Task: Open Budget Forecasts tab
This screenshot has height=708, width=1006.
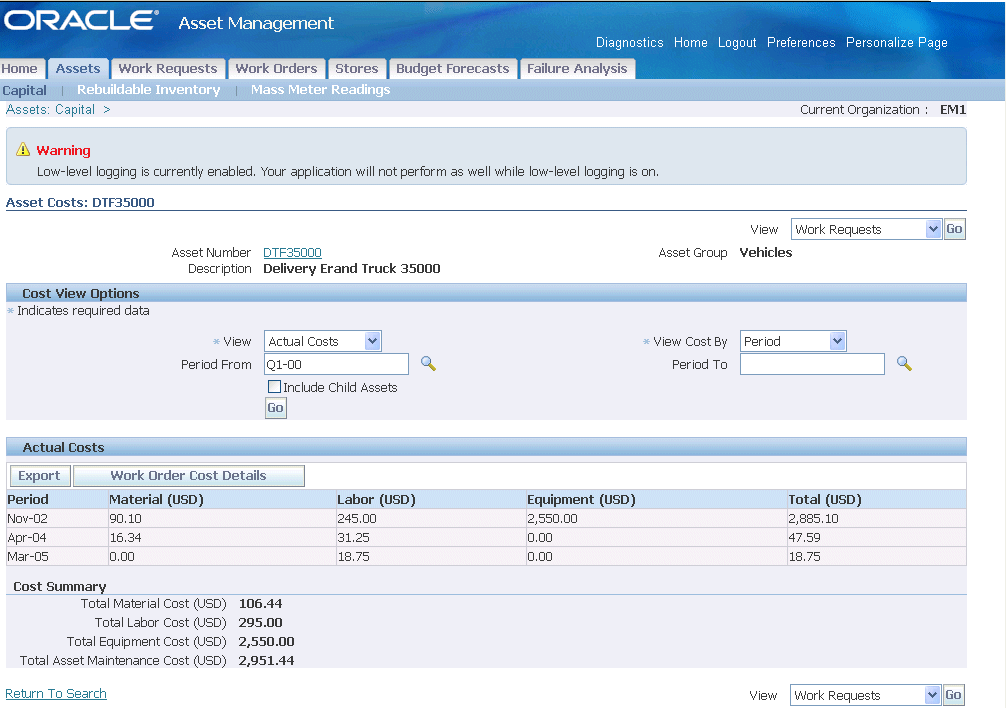Action: pyautogui.click(x=452, y=69)
